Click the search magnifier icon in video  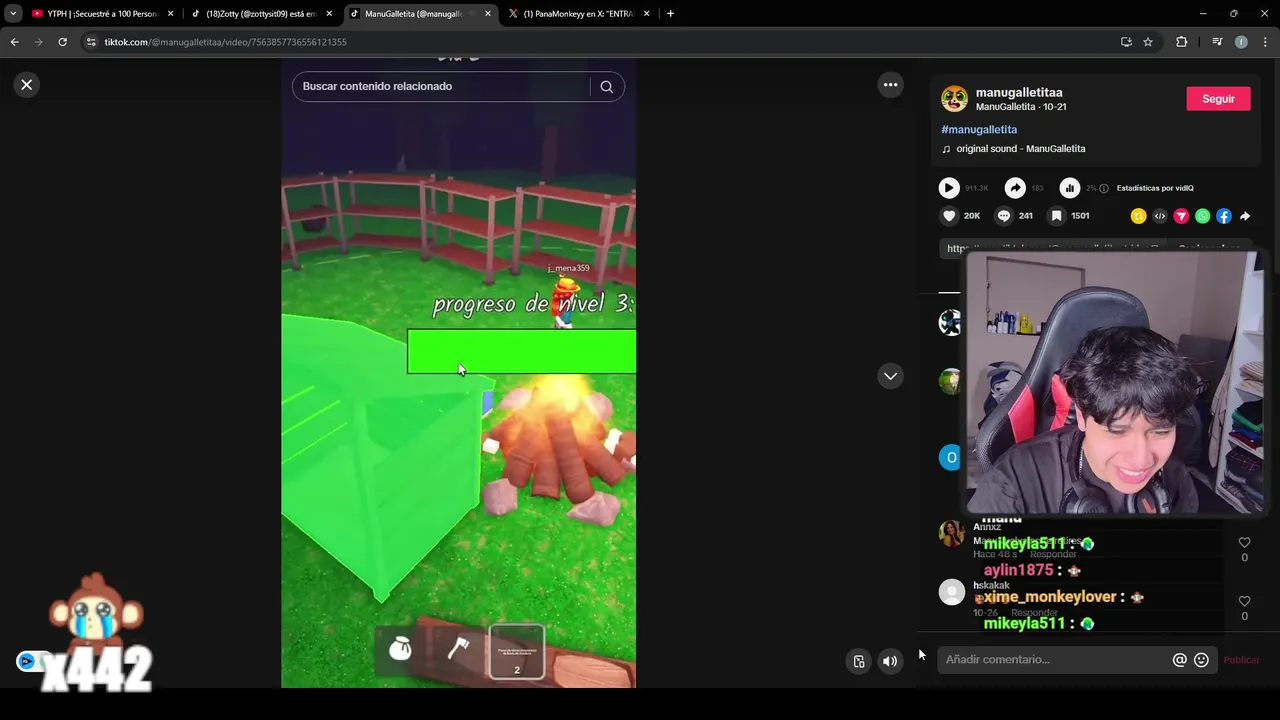point(606,86)
